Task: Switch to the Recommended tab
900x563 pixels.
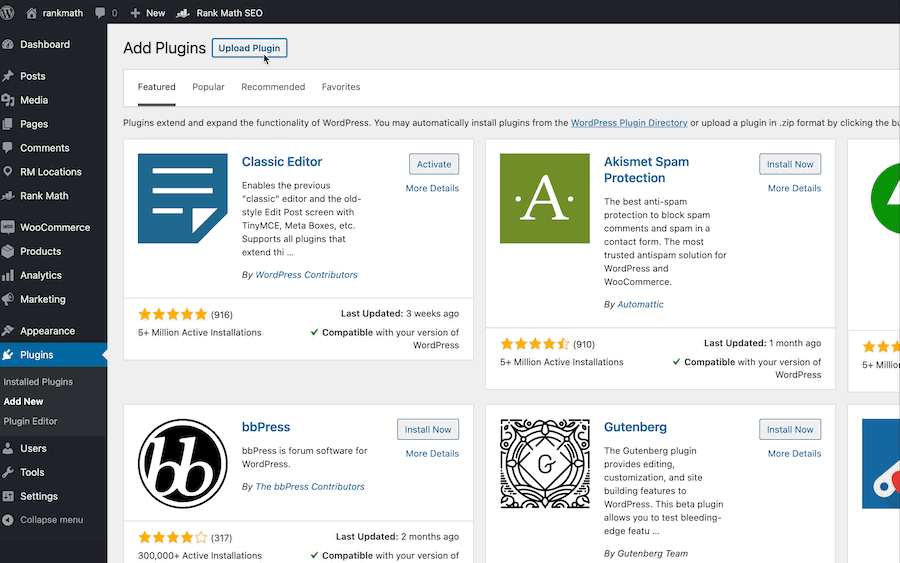Action: click(x=273, y=87)
